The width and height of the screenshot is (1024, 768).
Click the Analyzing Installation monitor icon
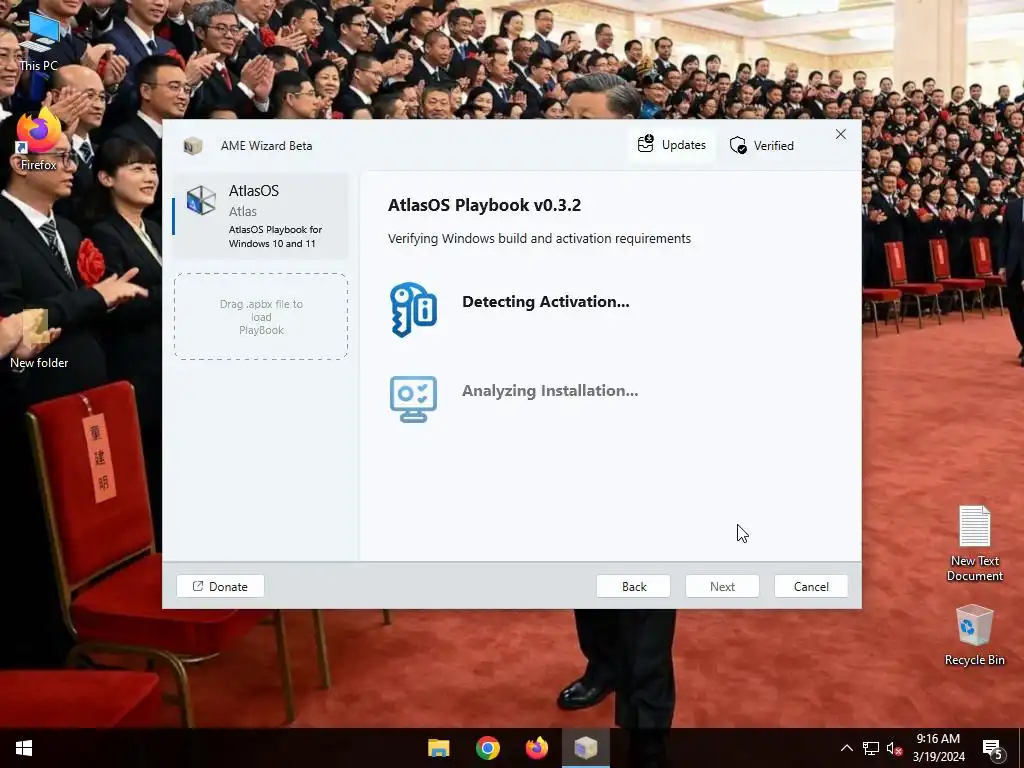click(413, 399)
